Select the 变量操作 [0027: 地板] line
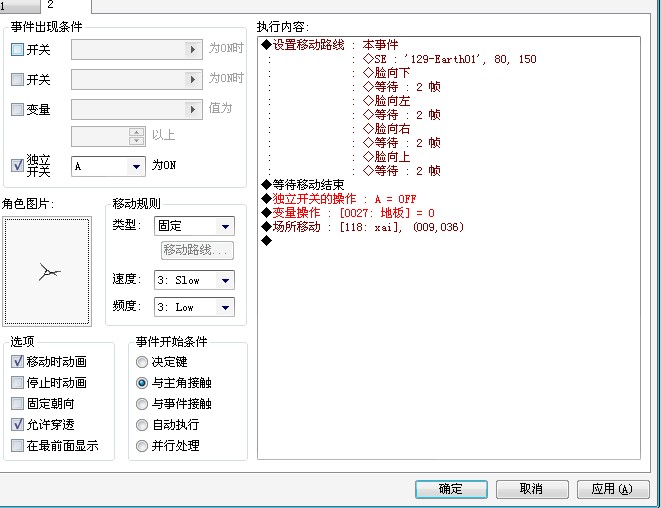Viewport: 661px width, 508px height. coord(449,213)
